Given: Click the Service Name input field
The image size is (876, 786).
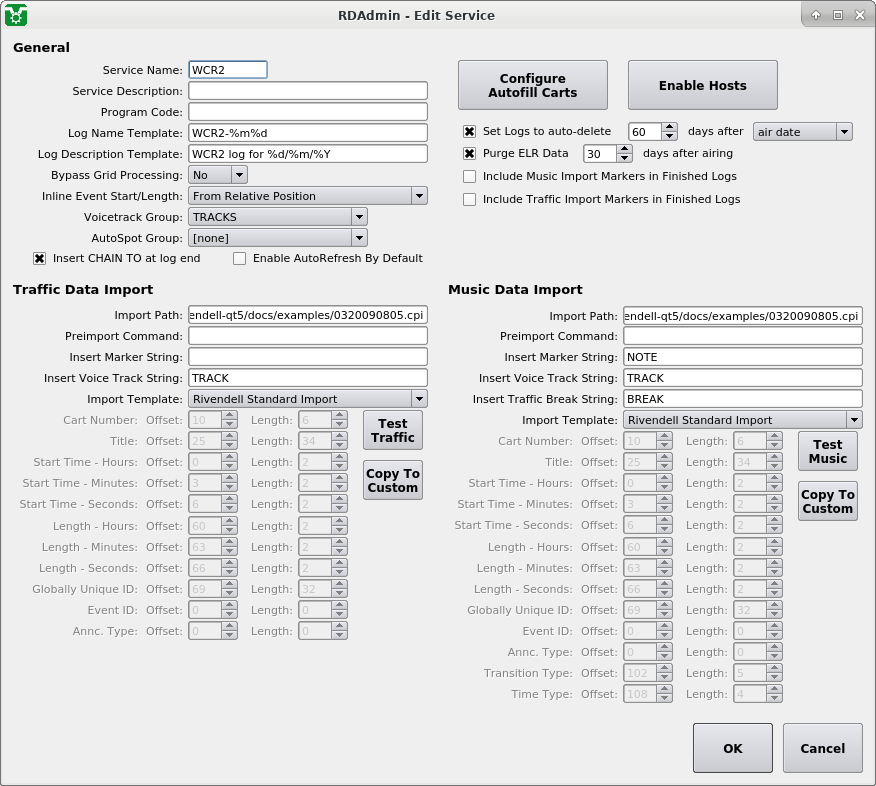Looking at the screenshot, I should point(227,69).
